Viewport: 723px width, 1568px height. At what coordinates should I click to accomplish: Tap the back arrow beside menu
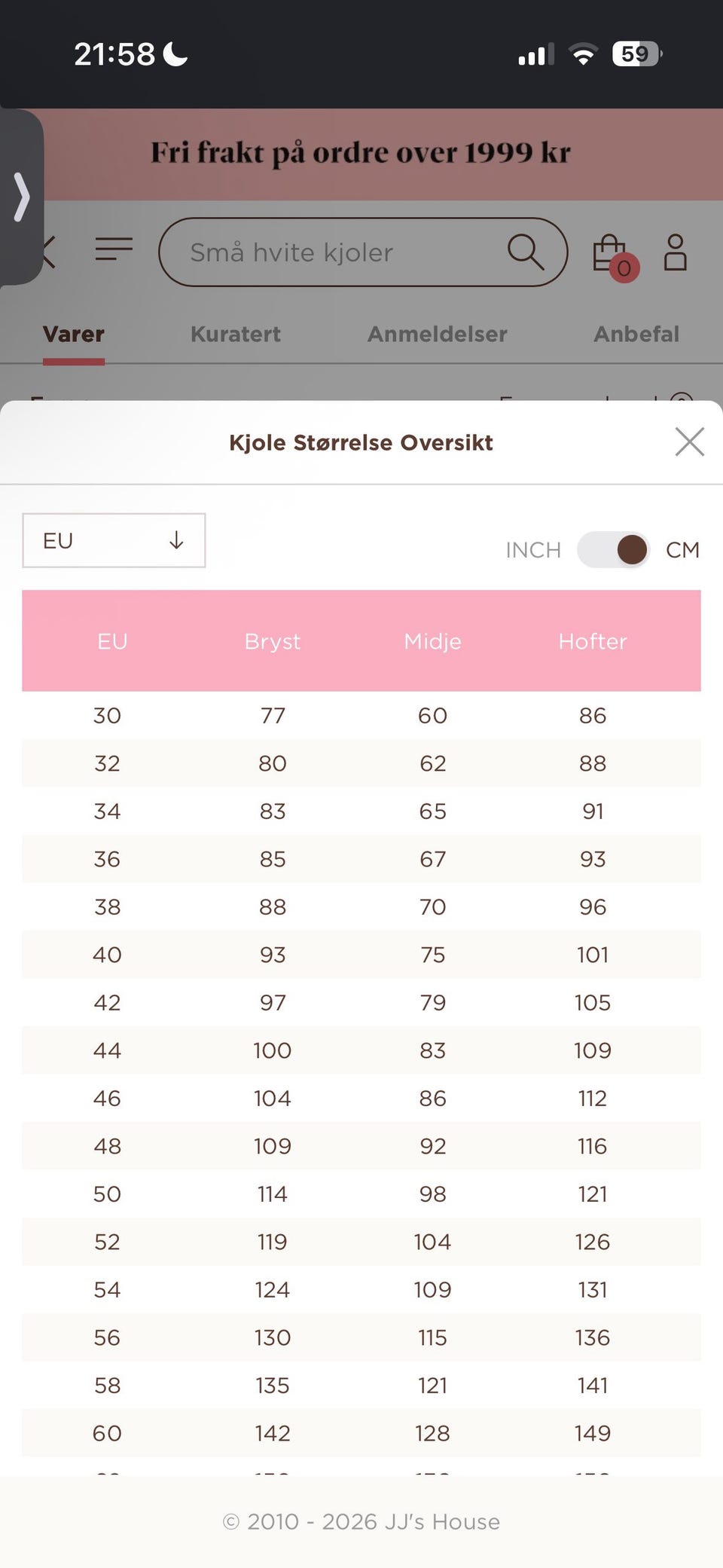pos(49,252)
